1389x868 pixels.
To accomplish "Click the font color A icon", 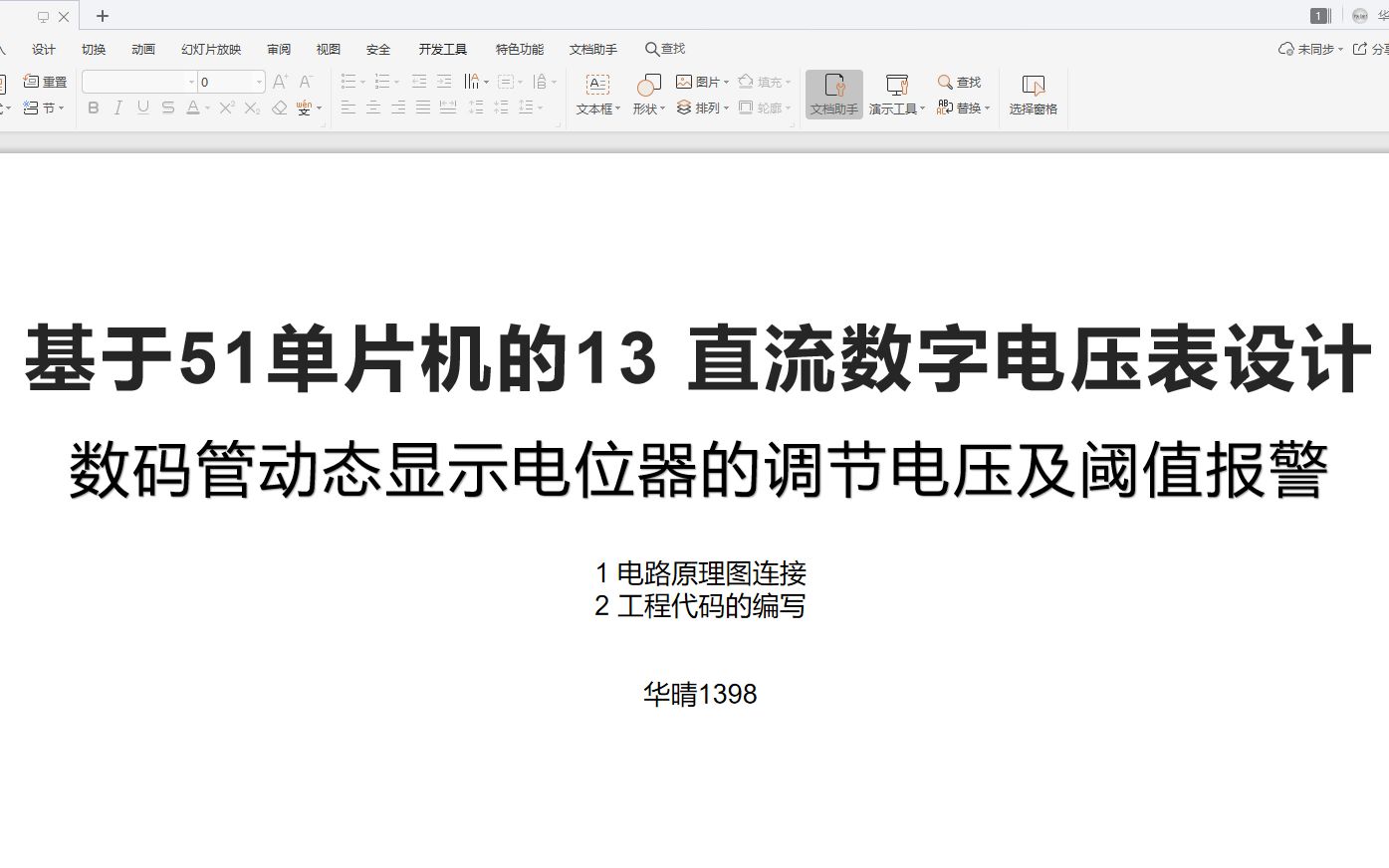I will coord(193,108).
